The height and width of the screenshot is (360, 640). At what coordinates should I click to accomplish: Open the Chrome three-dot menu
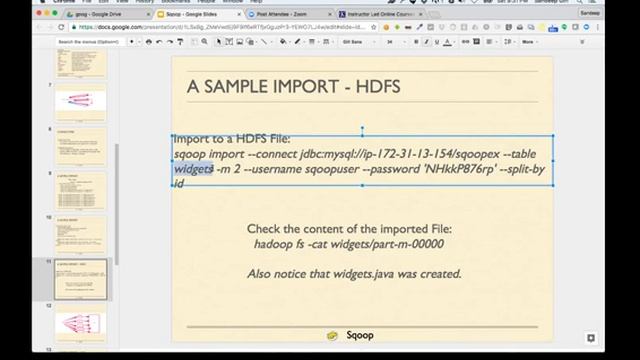598,27
